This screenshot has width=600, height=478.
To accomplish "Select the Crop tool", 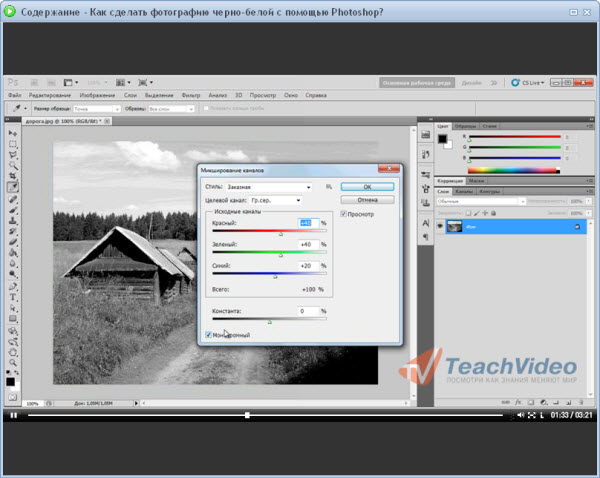I will [13, 176].
